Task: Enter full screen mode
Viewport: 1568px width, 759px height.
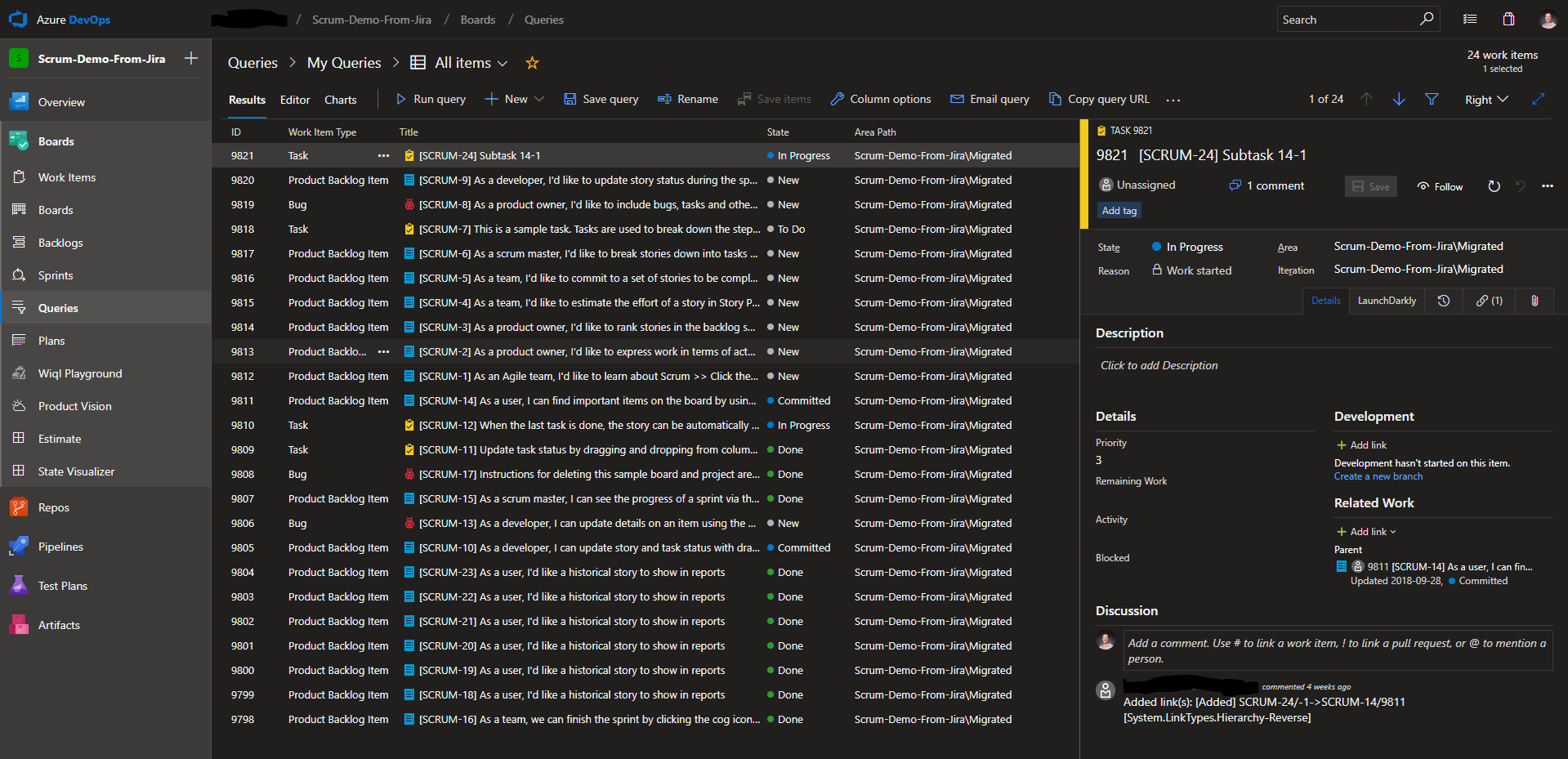Action: pos(1539,99)
